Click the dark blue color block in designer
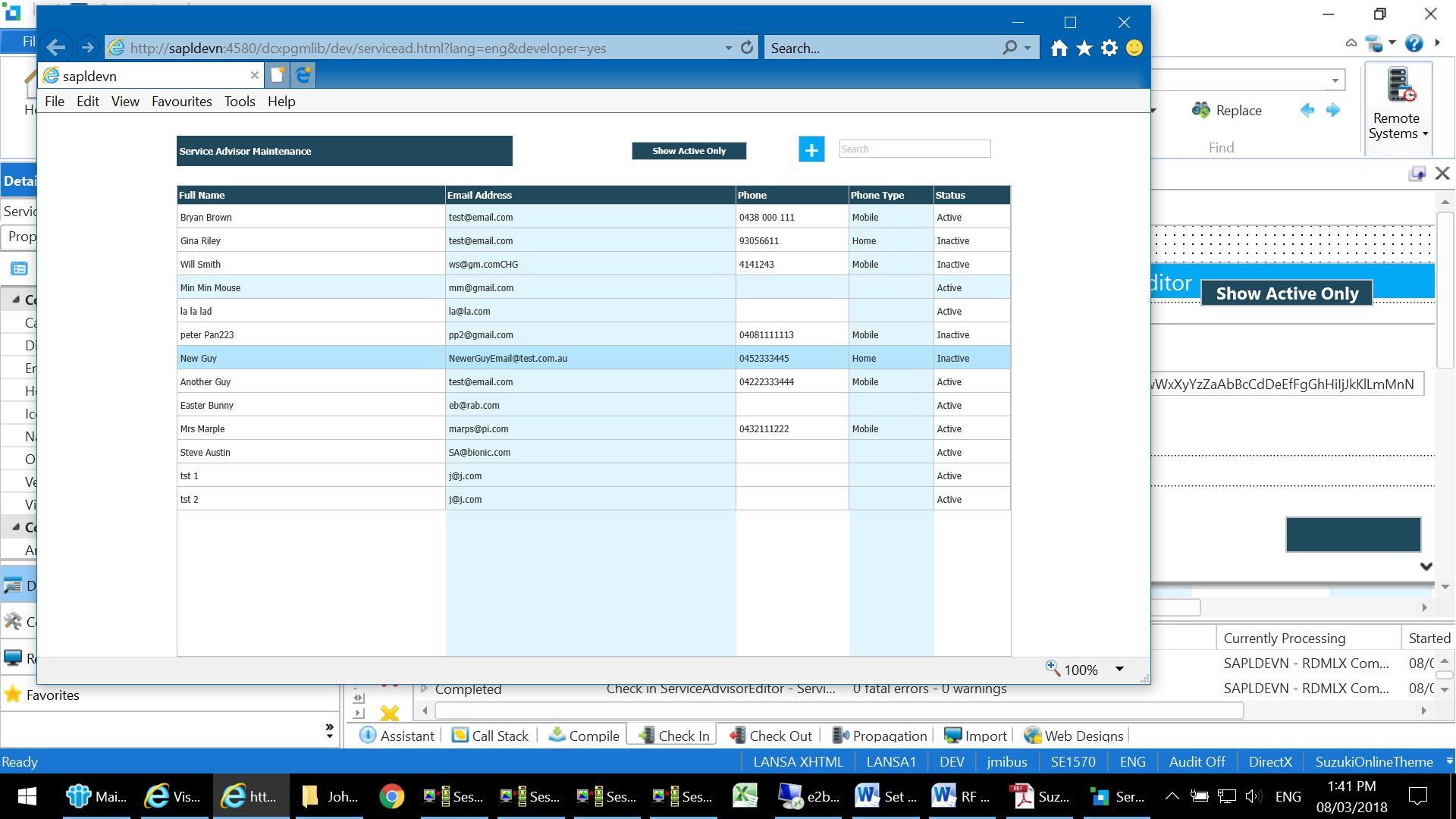This screenshot has width=1456, height=819. 1353,535
